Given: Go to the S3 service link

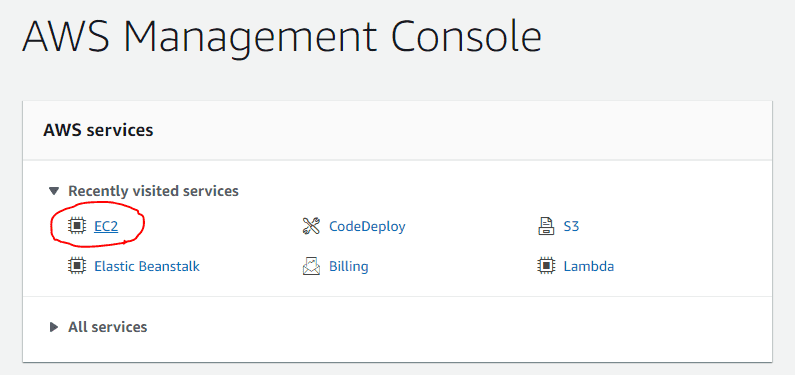Looking at the screenshot, I should coord(571,226).
